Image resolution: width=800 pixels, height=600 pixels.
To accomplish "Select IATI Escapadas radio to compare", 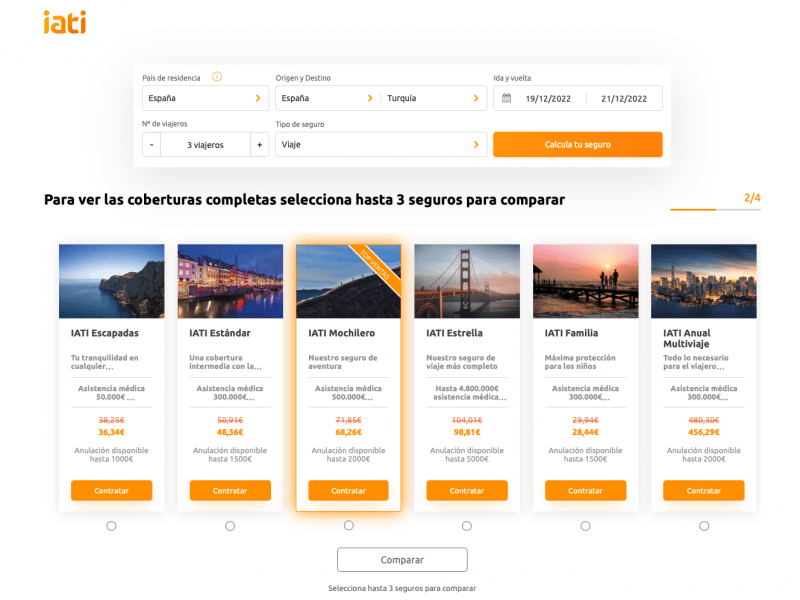I will tap(111, 526).
